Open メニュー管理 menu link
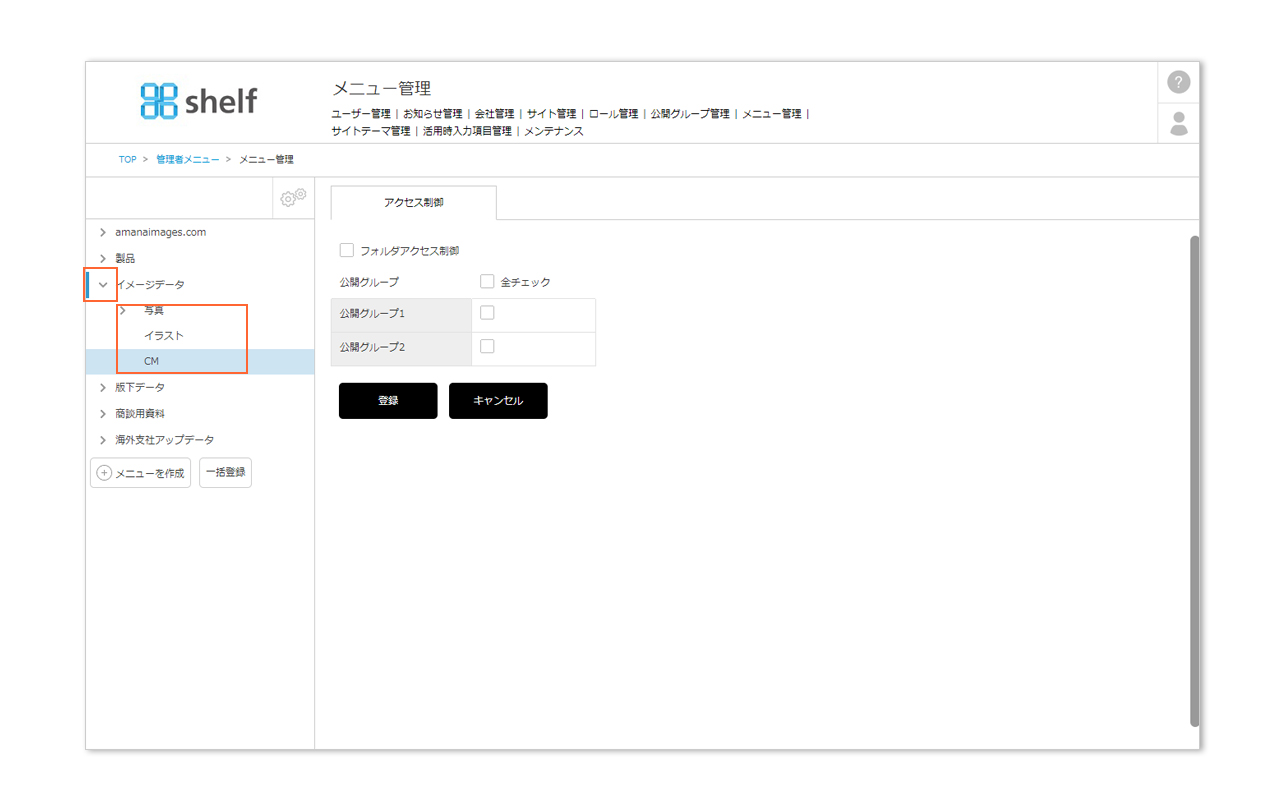This screenshot has width=1280, height=800. [772, 114]
